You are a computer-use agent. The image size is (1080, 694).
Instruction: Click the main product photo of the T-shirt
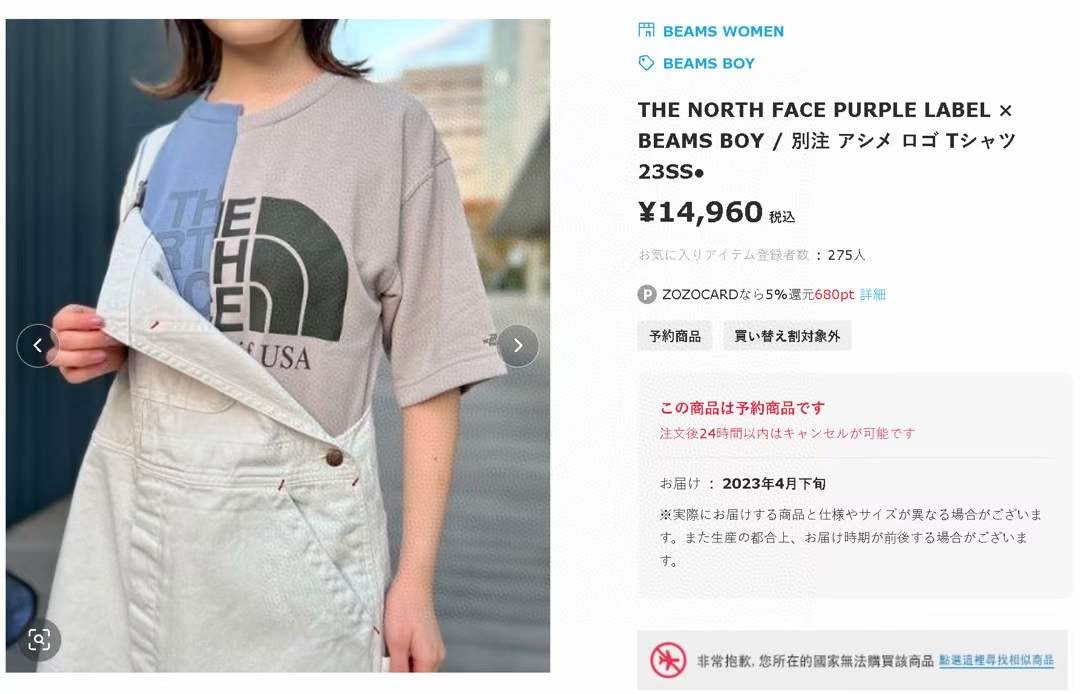[x=278, y=346]
